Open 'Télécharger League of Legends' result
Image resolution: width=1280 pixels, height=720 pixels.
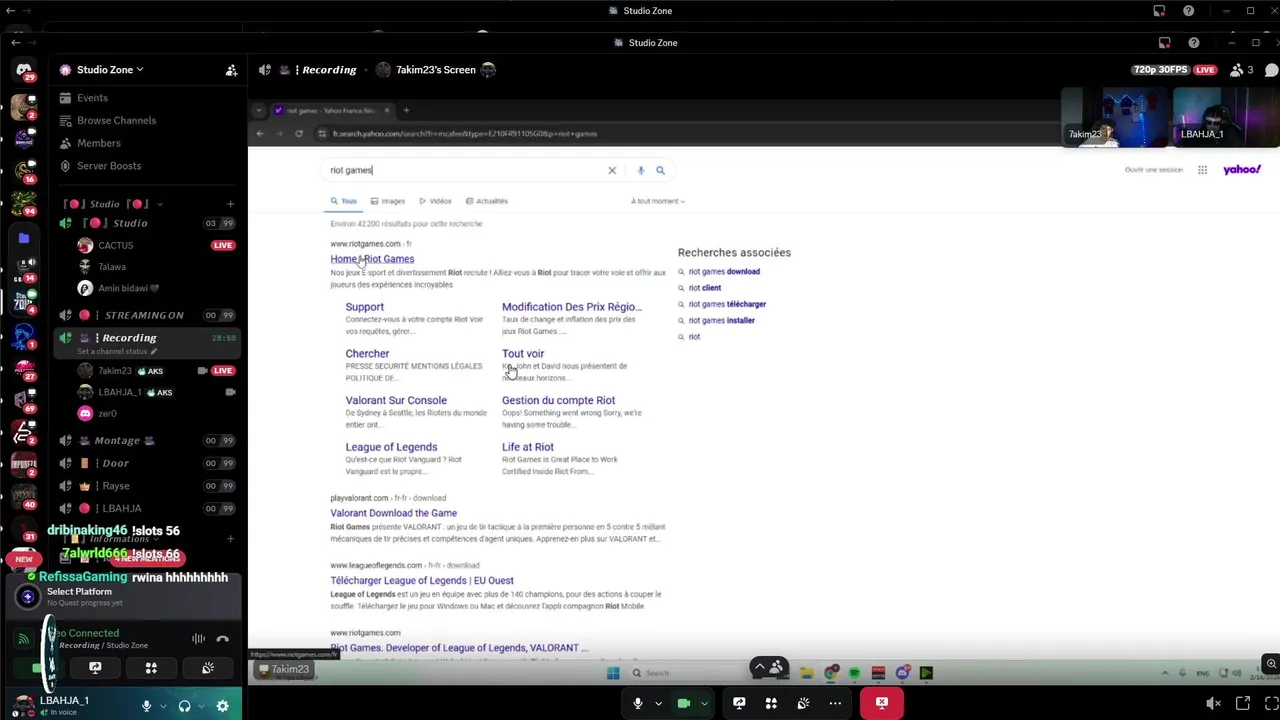pos(422,580)
